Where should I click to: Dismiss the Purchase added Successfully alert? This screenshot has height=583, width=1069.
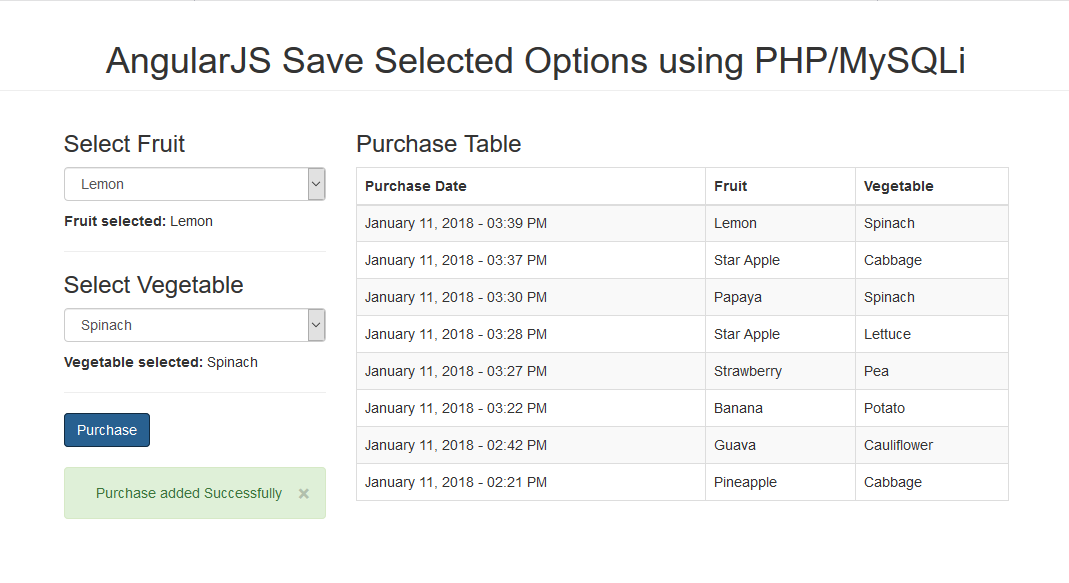(x=303, y=493)
